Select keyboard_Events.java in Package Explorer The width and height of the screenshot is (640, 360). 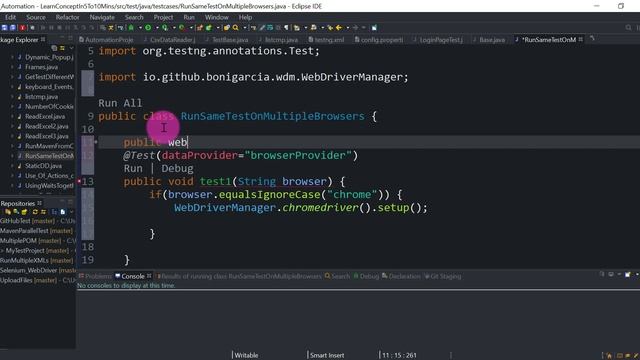pyautogui.click(x=49, y=87)
